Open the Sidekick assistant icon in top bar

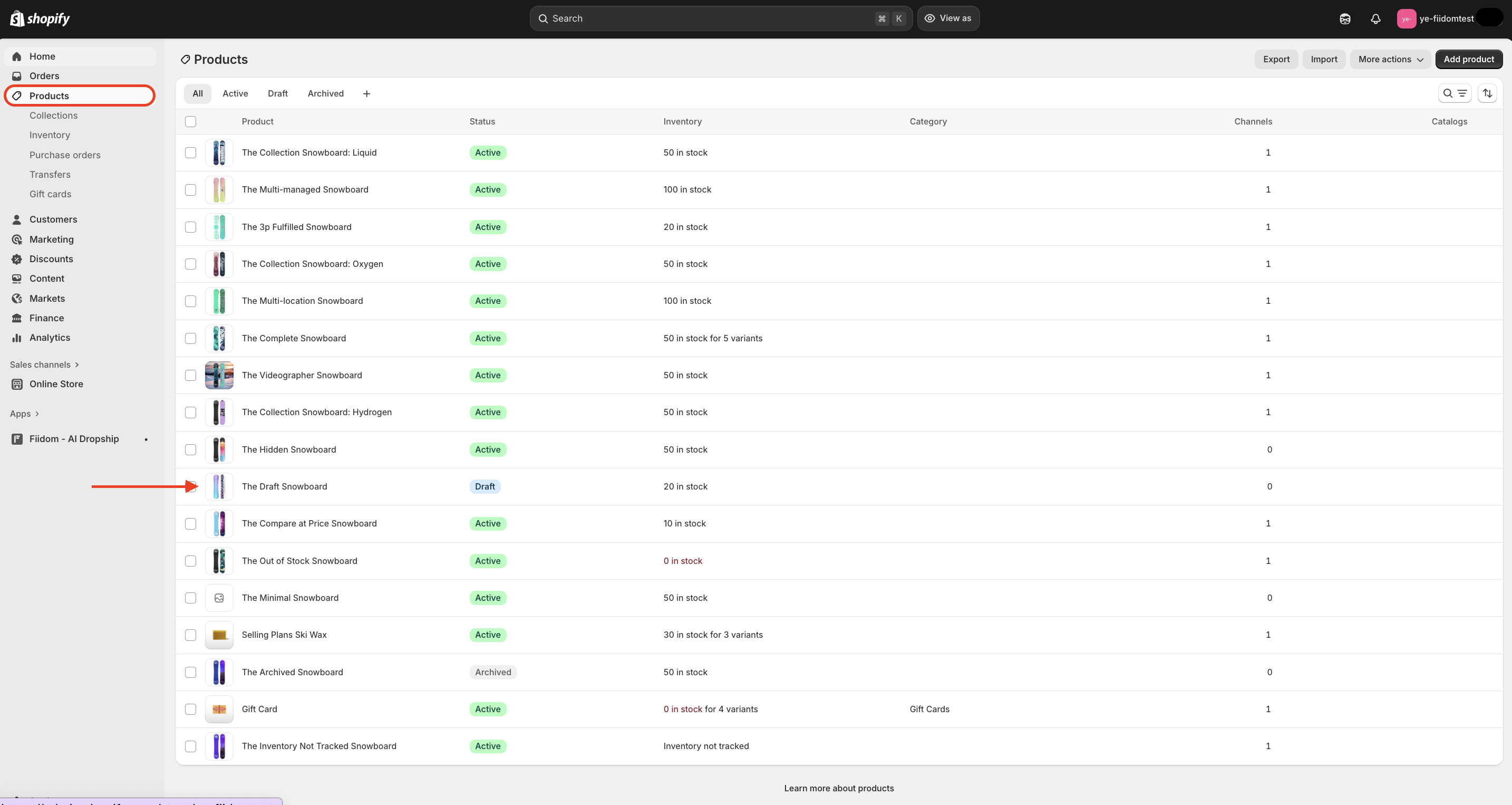pos(1345,19)
